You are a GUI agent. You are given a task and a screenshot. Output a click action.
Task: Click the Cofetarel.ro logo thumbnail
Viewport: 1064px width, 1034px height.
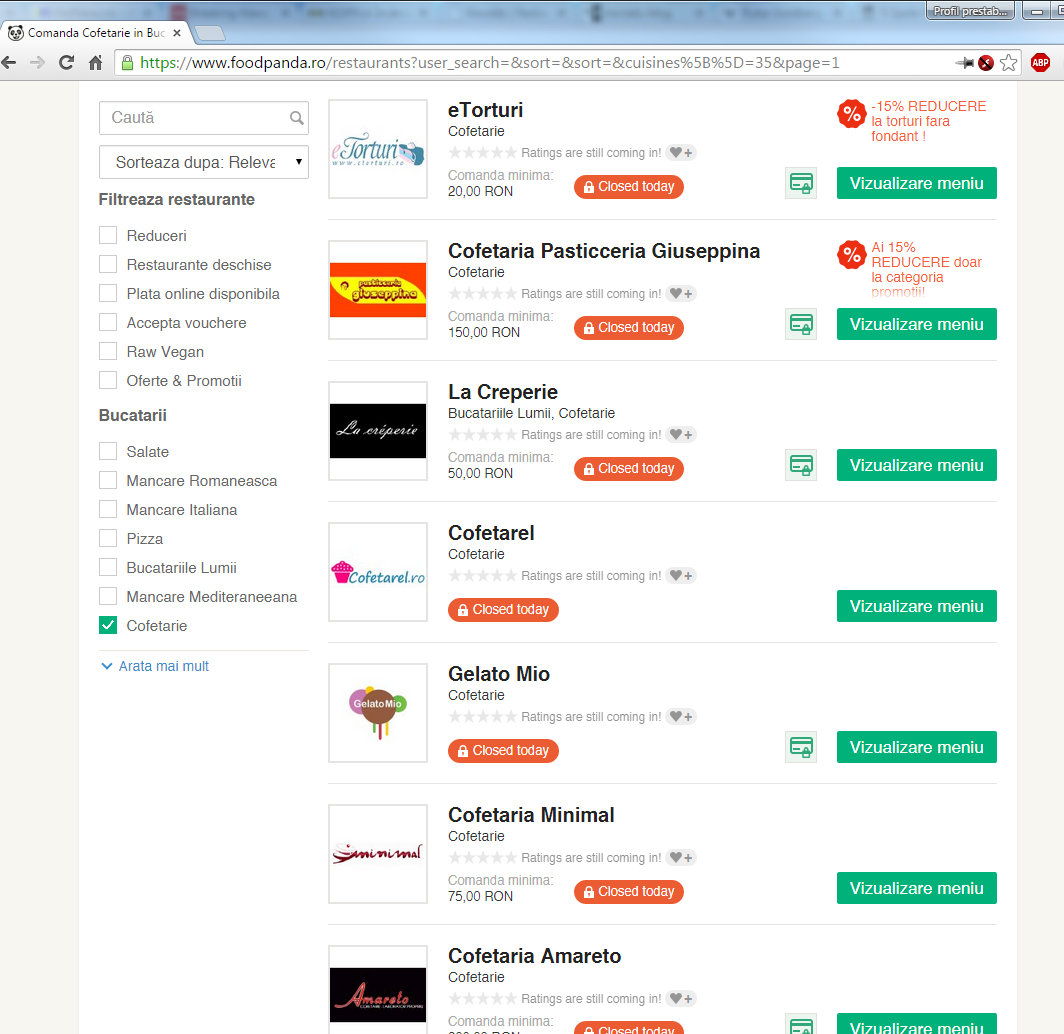coord(378,572)
